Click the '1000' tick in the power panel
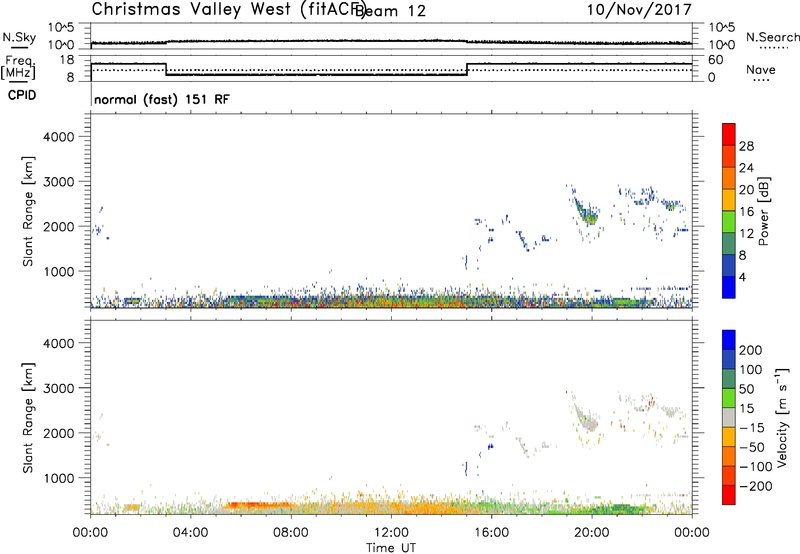The height and width of the screenshot is (554, 800). tap(59, 271)
